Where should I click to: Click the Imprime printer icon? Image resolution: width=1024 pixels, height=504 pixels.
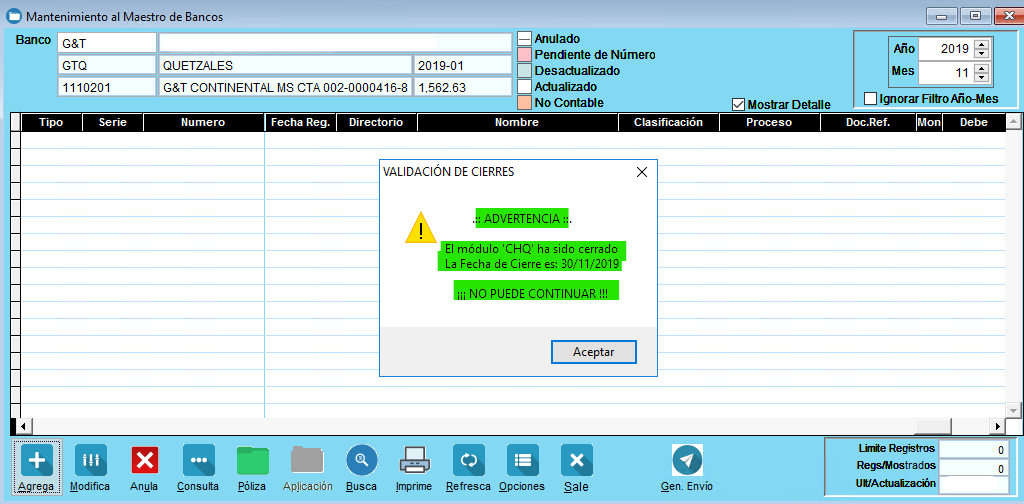(414, 460)
